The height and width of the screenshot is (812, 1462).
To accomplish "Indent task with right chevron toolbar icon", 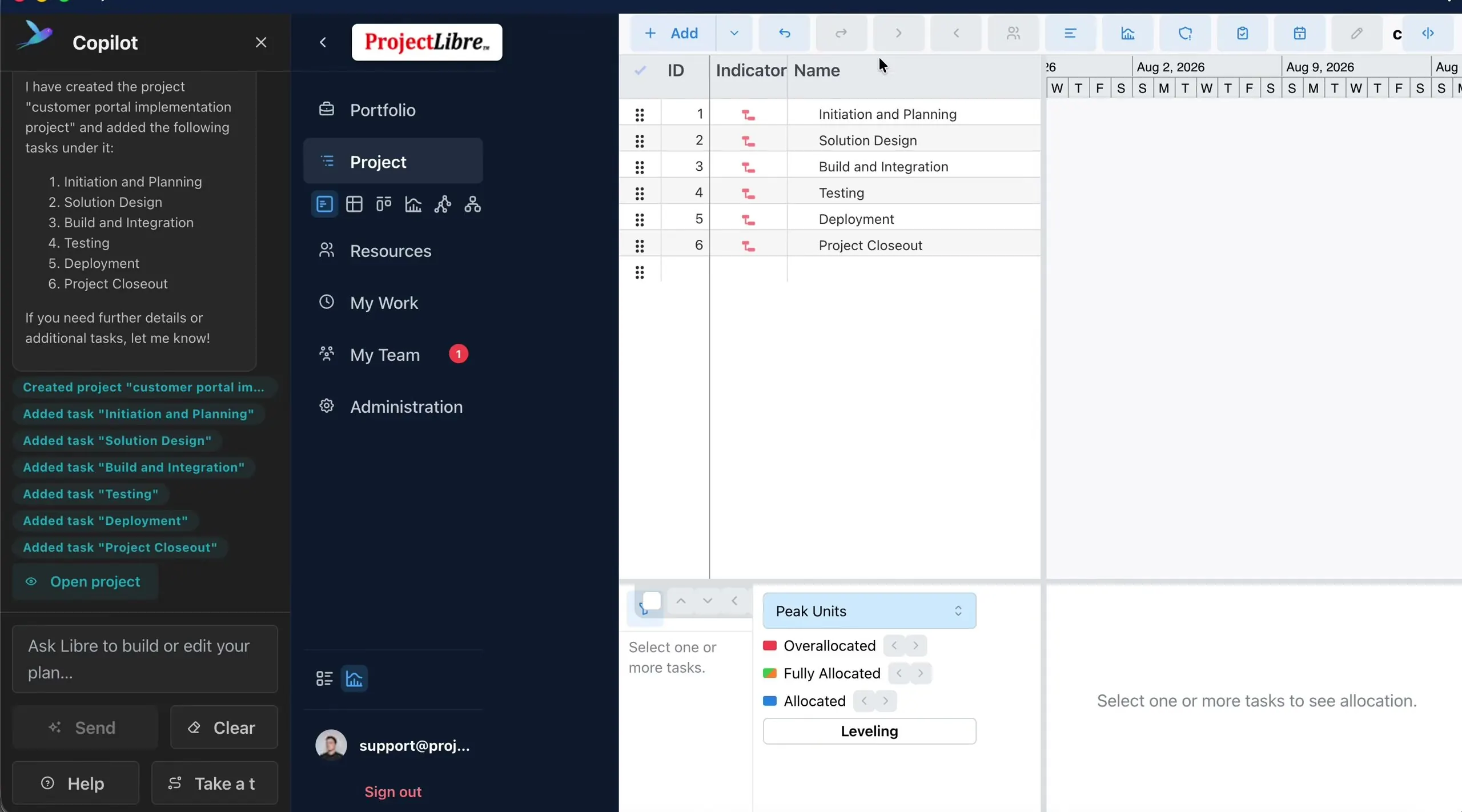I will pyautogui.click(x=898, y=33).
